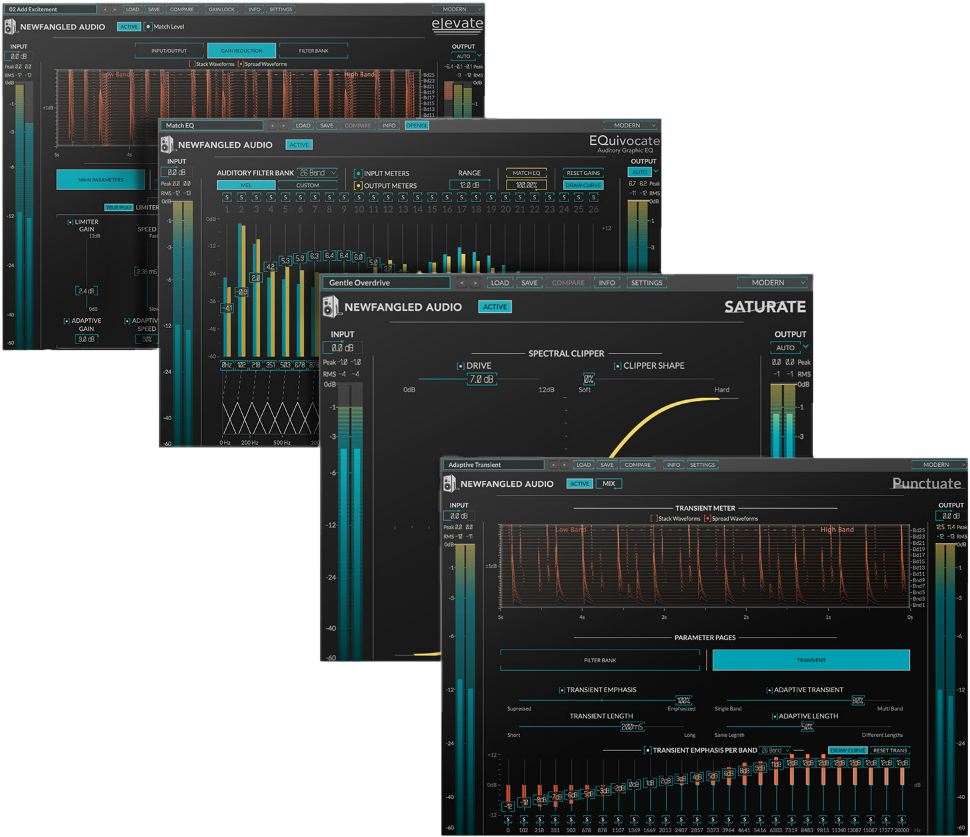The image size is (970, 837).
Task: Solo the 20000 Hz band in Punctuate
Action: pyautogui.click(x=902, y=820)
